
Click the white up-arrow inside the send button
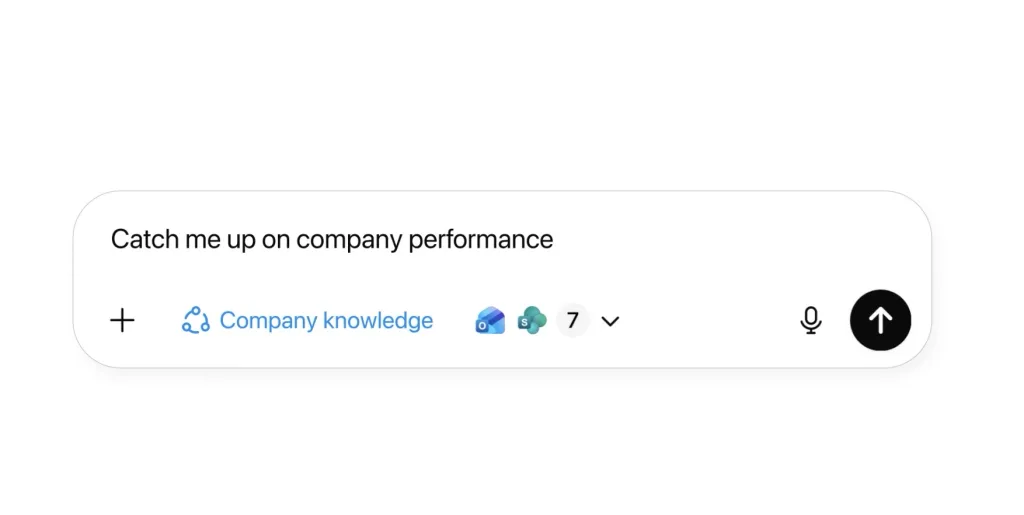pyautogui.click(x=880, y=320)
